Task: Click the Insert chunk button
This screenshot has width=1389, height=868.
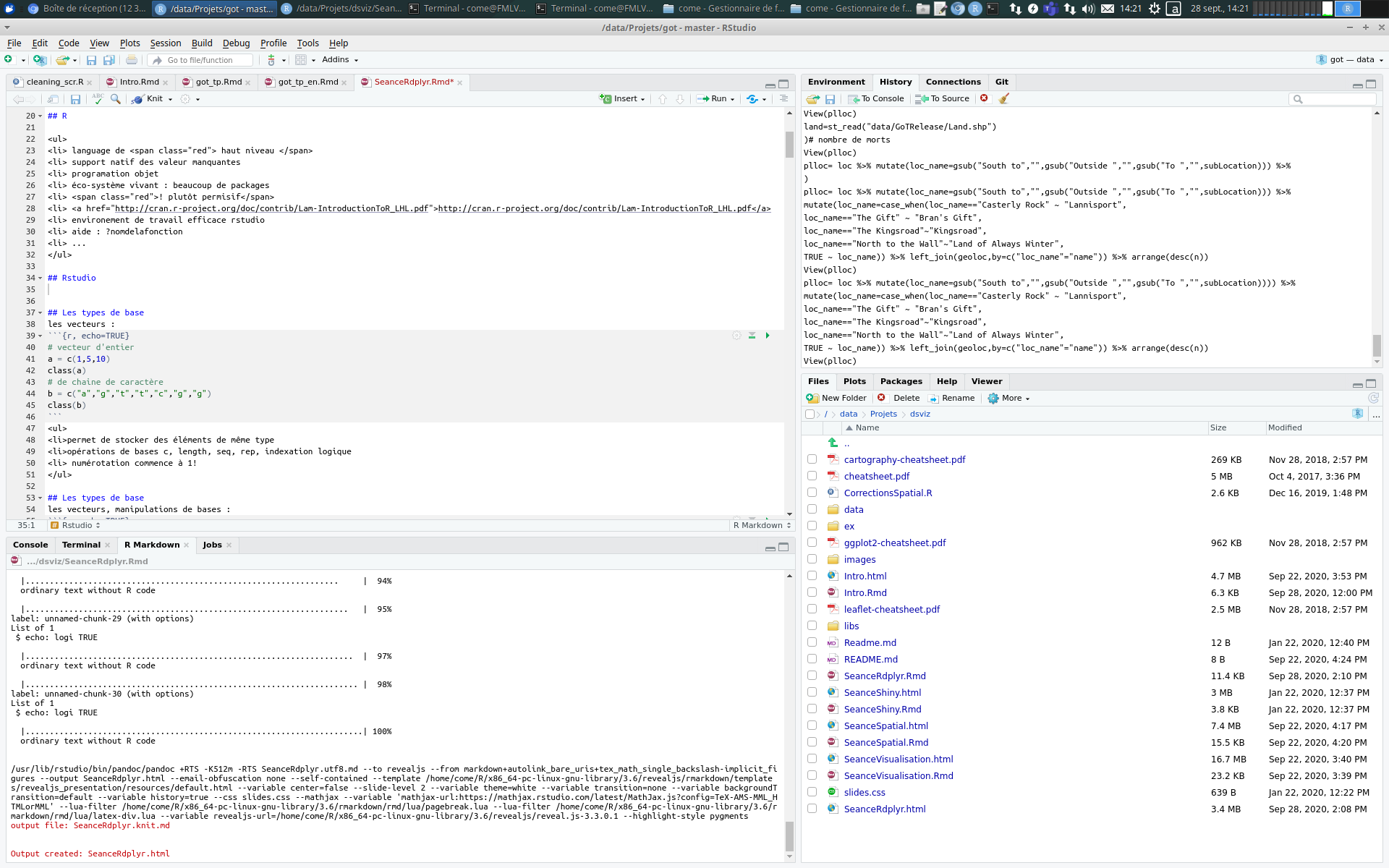Action: pyautogui.click(x=622, y=99)
